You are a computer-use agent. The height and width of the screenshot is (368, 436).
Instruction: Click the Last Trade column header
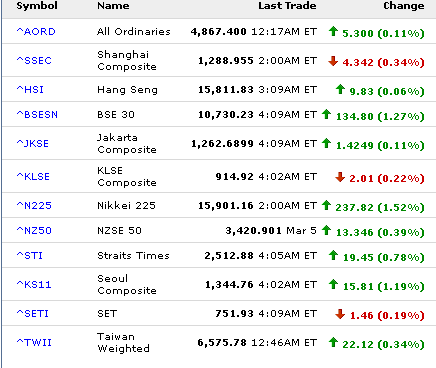coord(287,6)
